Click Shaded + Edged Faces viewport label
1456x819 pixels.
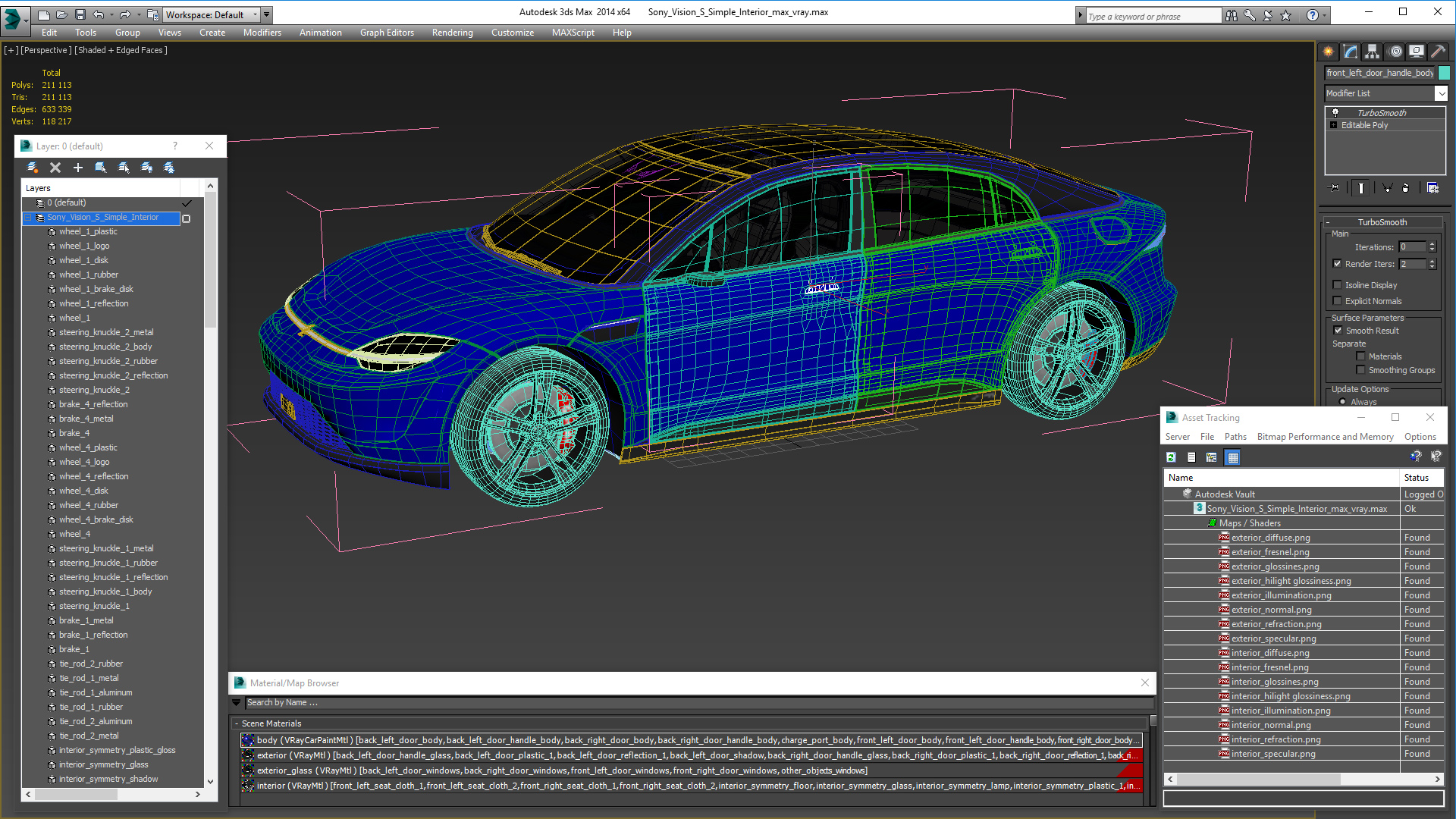point(121,50)
